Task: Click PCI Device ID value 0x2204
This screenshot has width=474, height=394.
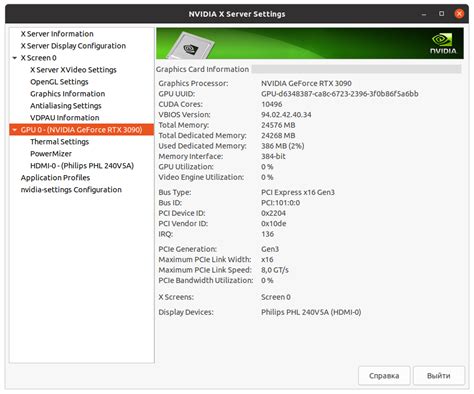Action: [x=273, y=213]
